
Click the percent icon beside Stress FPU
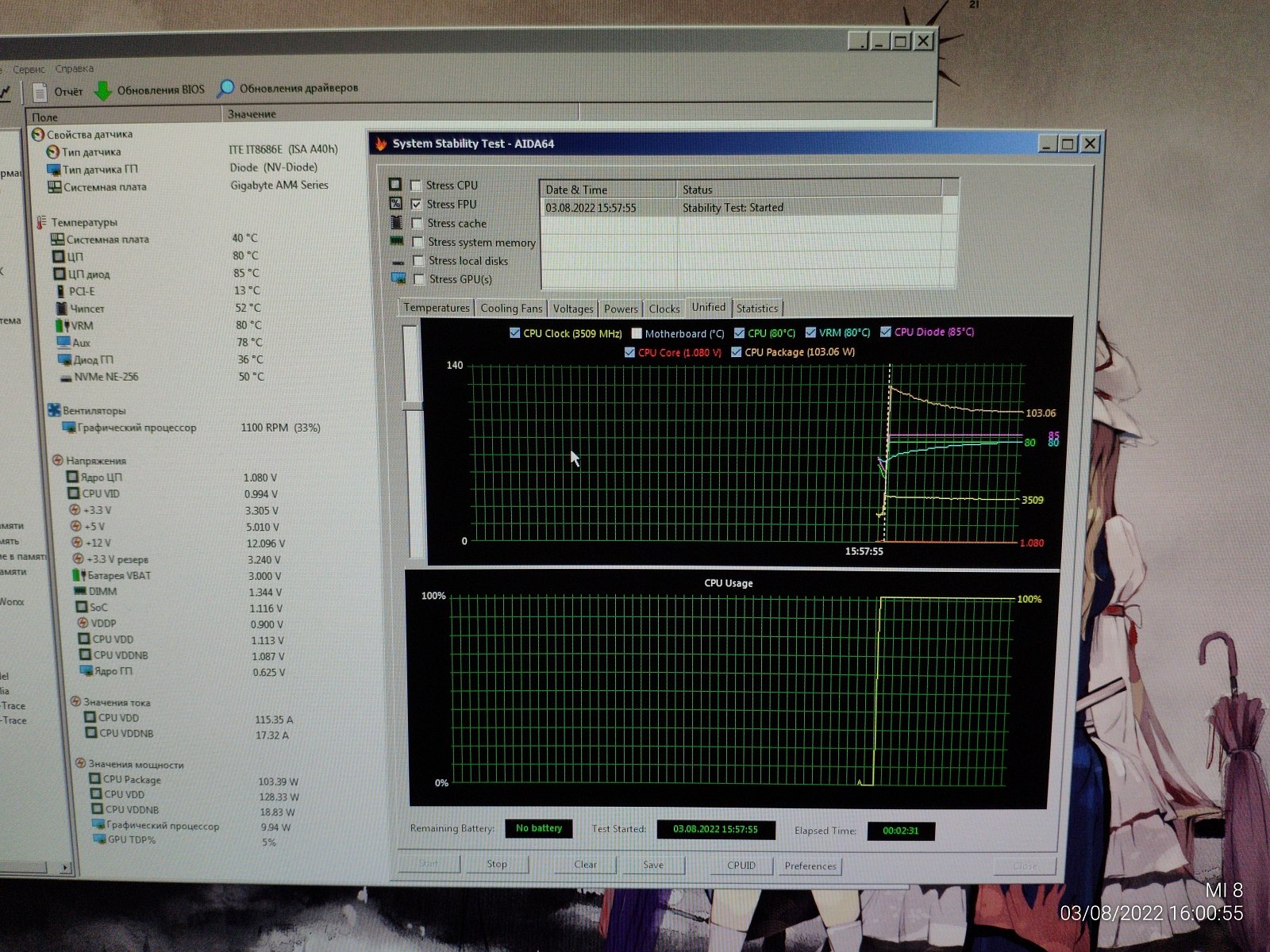(395, 203)
